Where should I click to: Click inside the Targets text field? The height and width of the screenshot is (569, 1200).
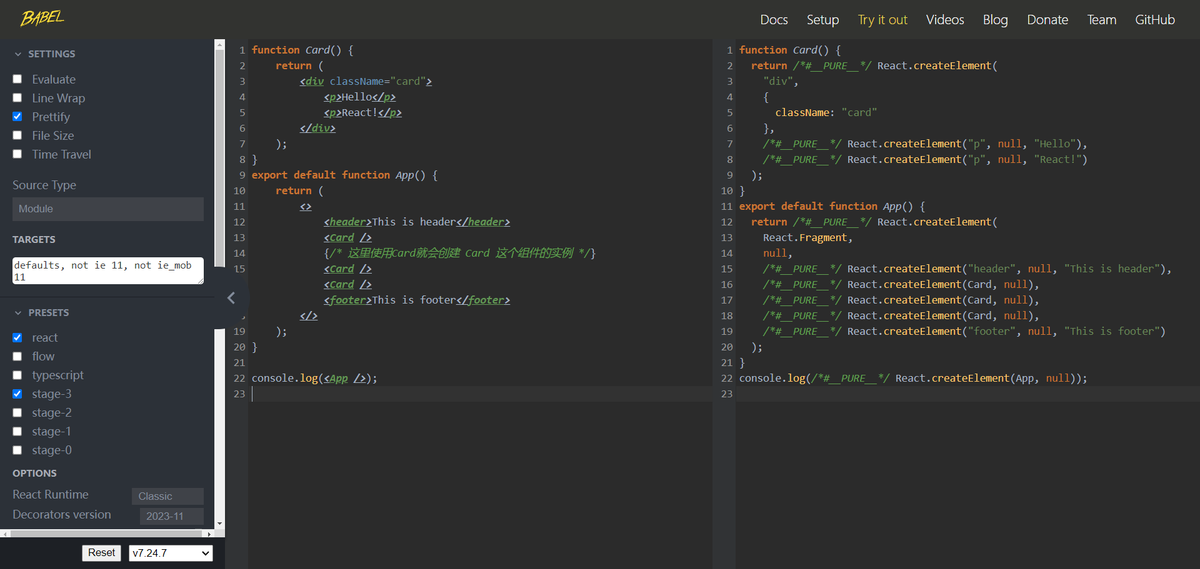pos(108,271)
